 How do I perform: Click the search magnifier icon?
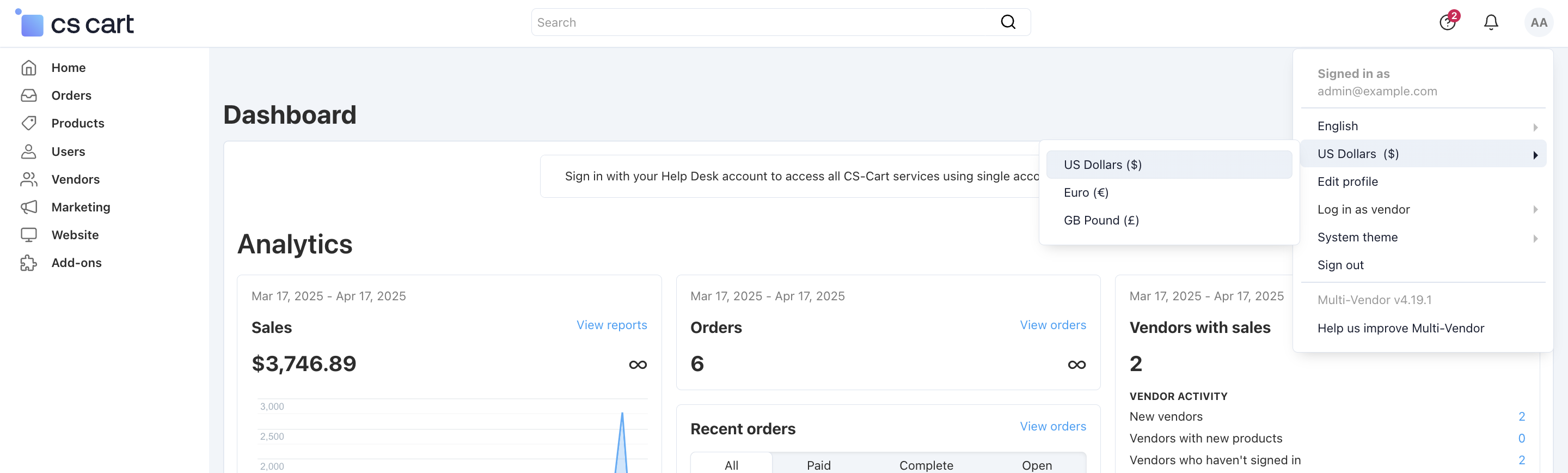coord(1008,22)
